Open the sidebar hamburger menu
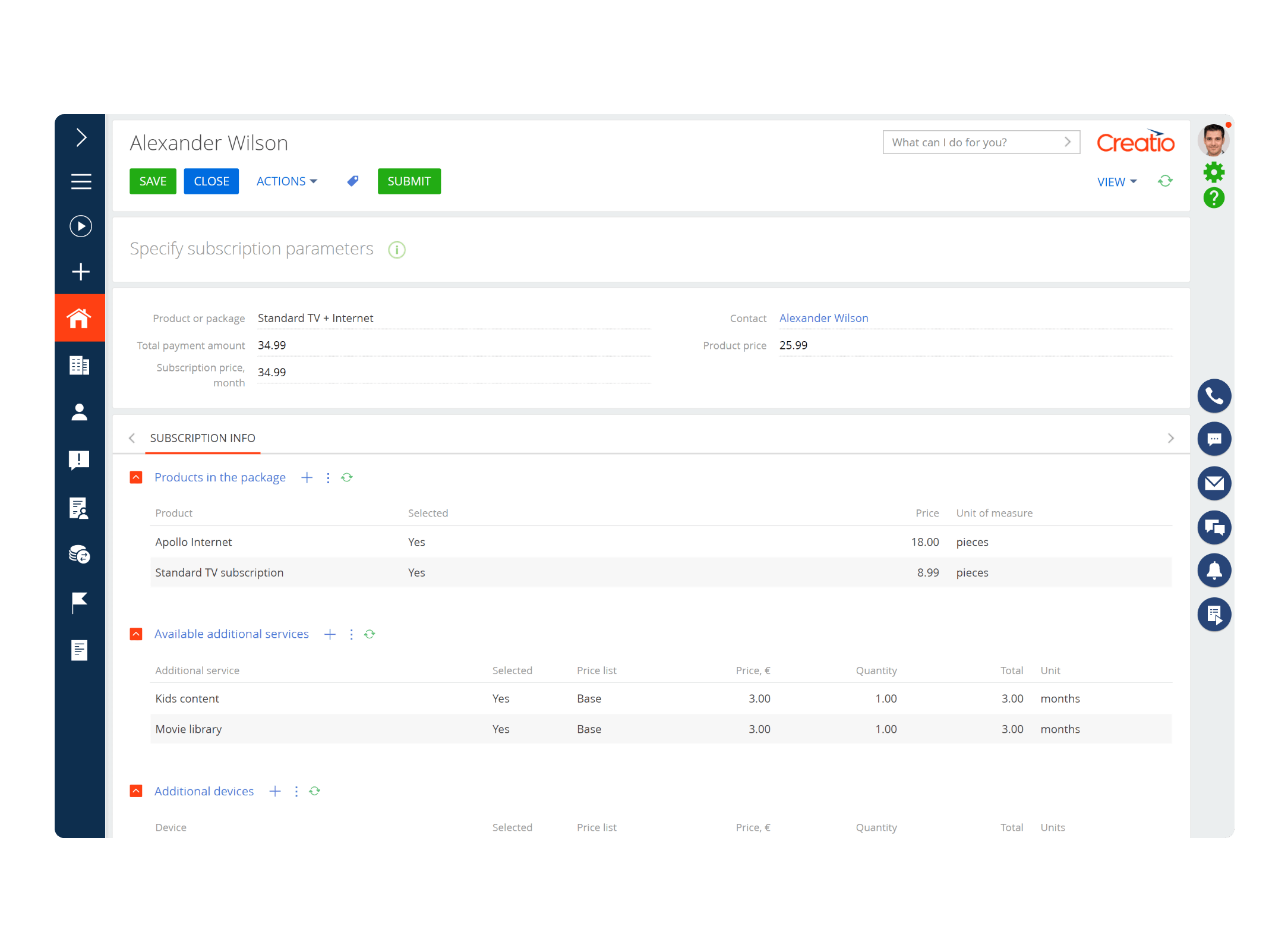Screen dimensions: 1288x951 point(80,182)
